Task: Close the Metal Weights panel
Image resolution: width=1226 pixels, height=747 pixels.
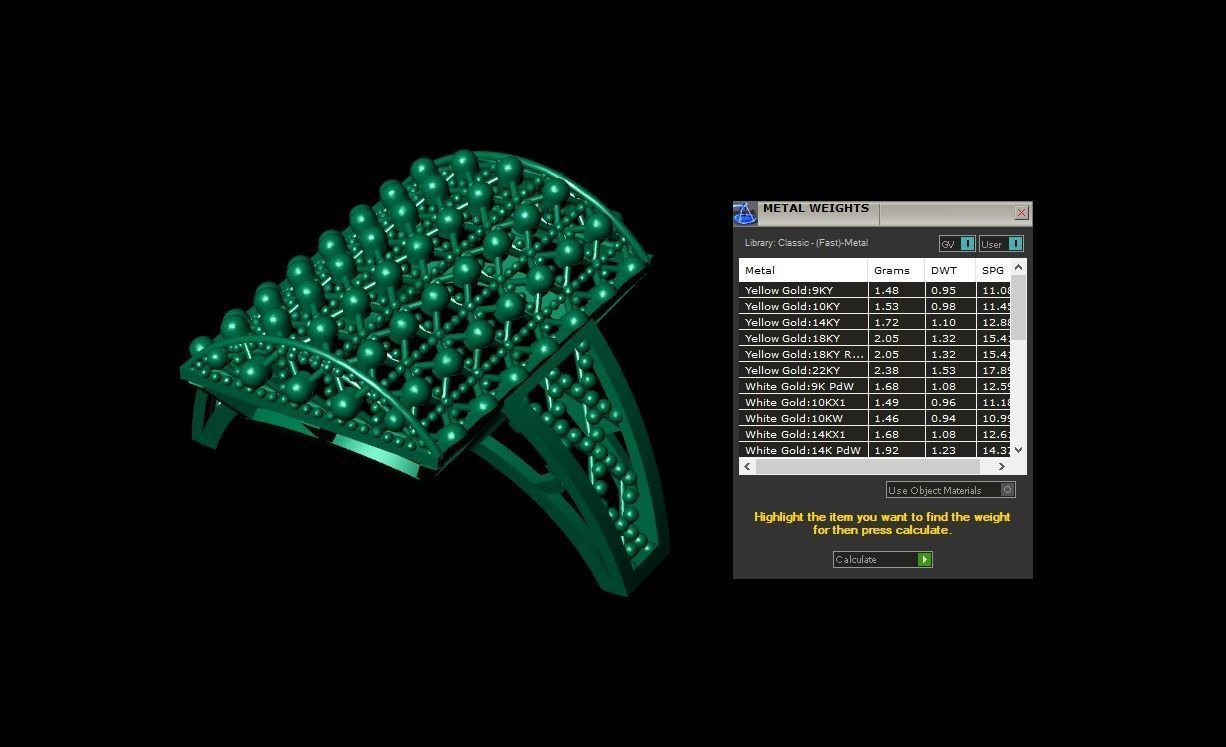Action: [1021, 212]
